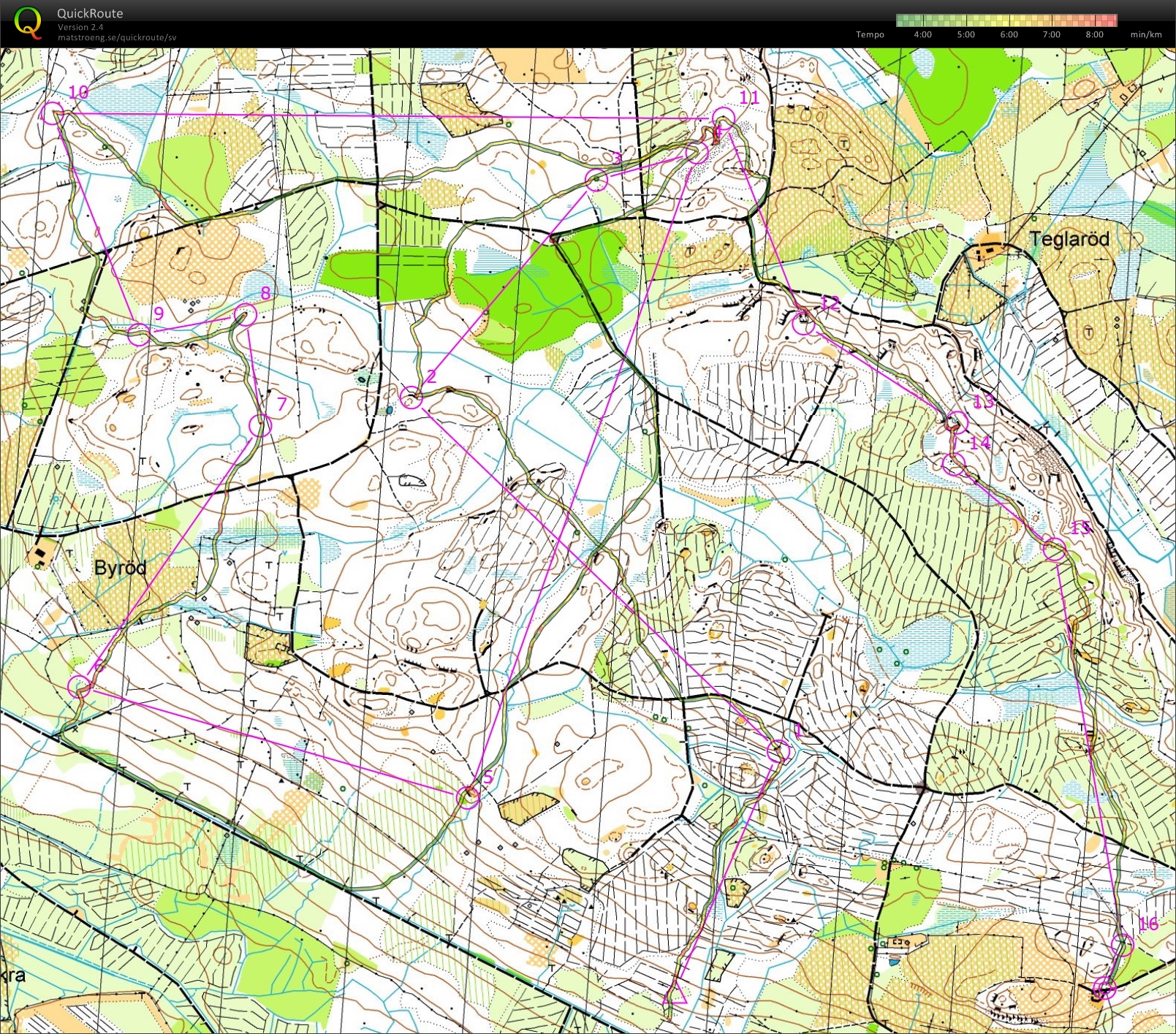
Task: Click the Teglaröd place name label
Action: (1069, 239)
